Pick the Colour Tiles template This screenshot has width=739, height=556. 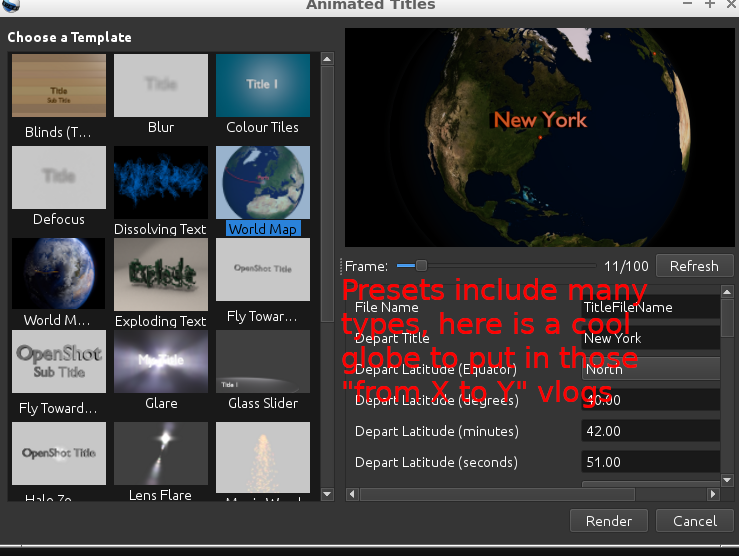point(262,87)
